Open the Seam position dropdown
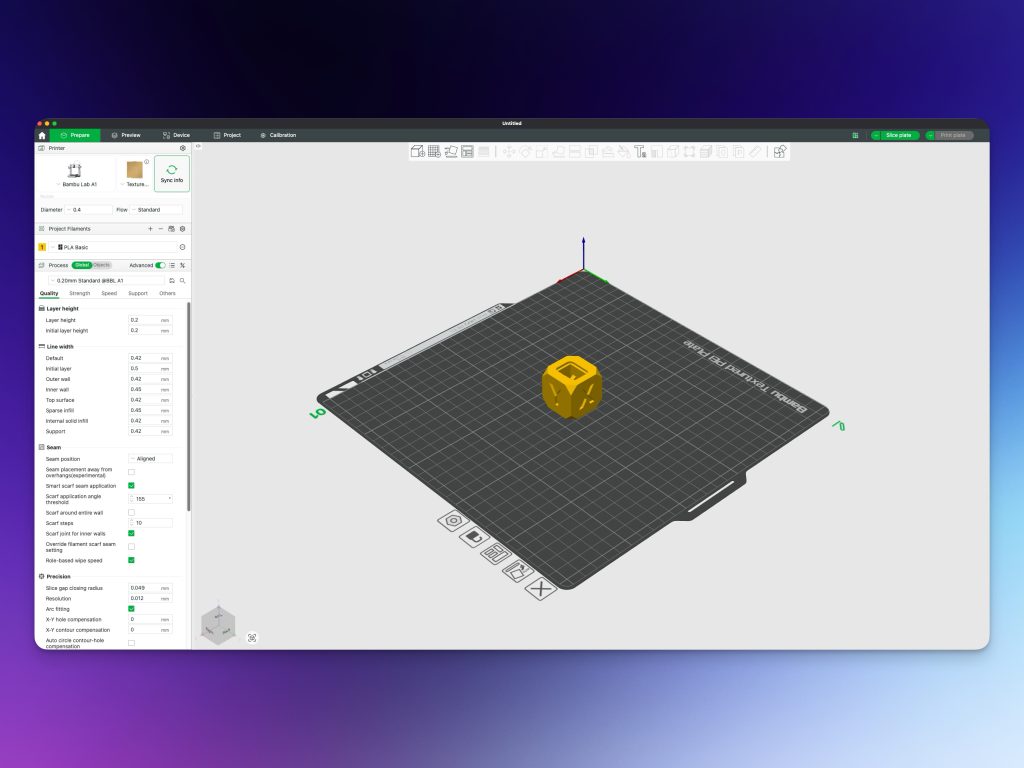Screen dimensions: 1024x768 click(150, 459)
